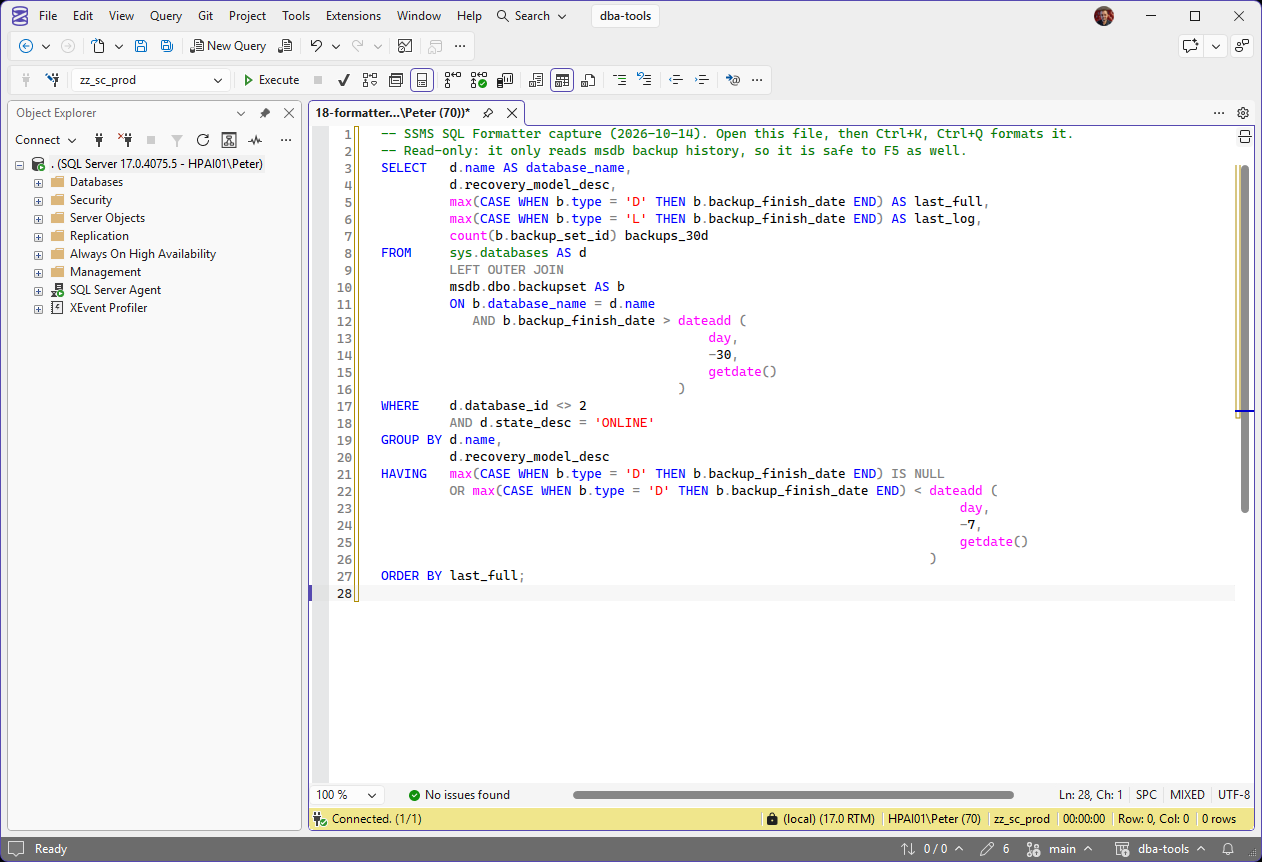Select the Management tree item
The width and height of the screenshot is (1262, 862).
(x=105, y=272)
